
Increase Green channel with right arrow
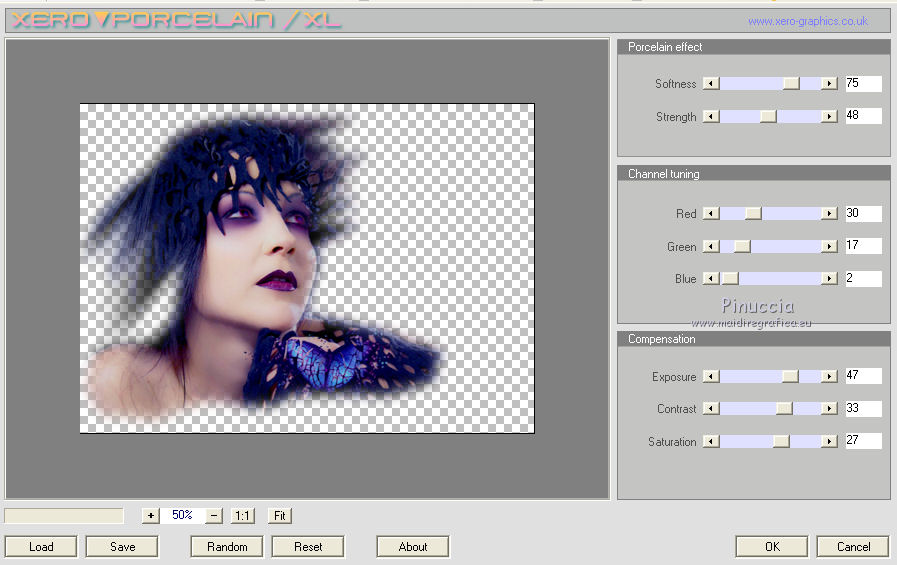point(829,246)
